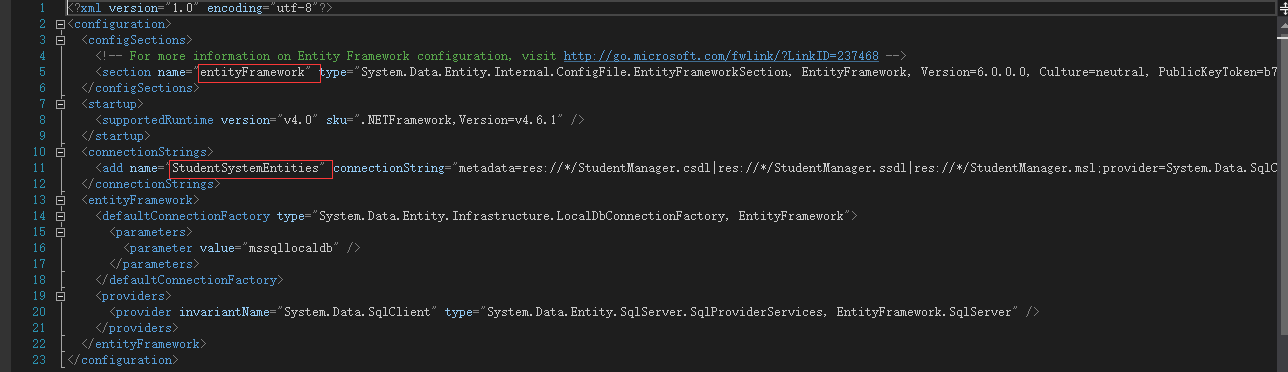Open the go.microsoft.com fwlink URL in comment

pos(722,56)
